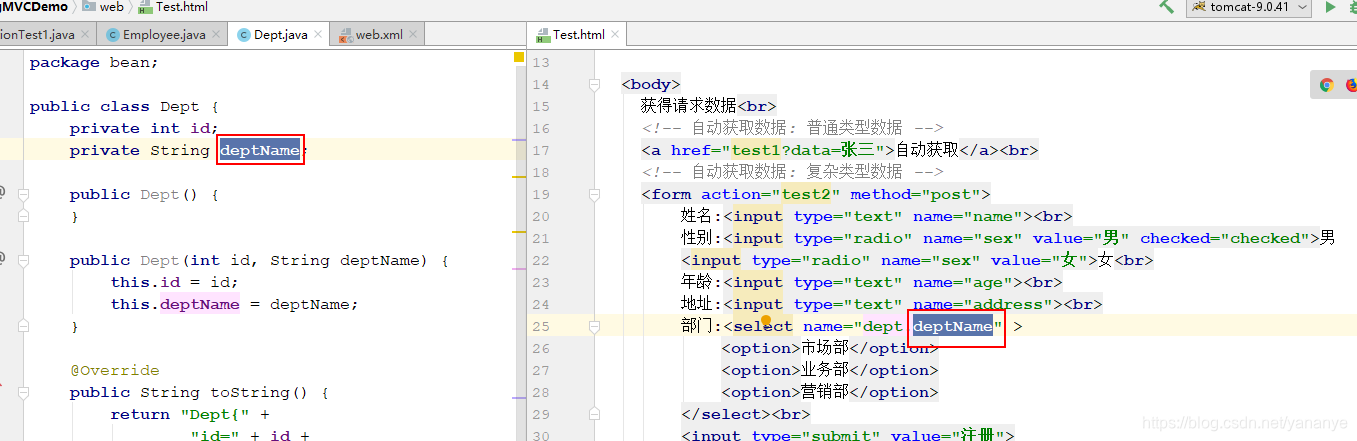Click the 'package bean;' line
This screenshot has width=1357, height=441.
94,62
